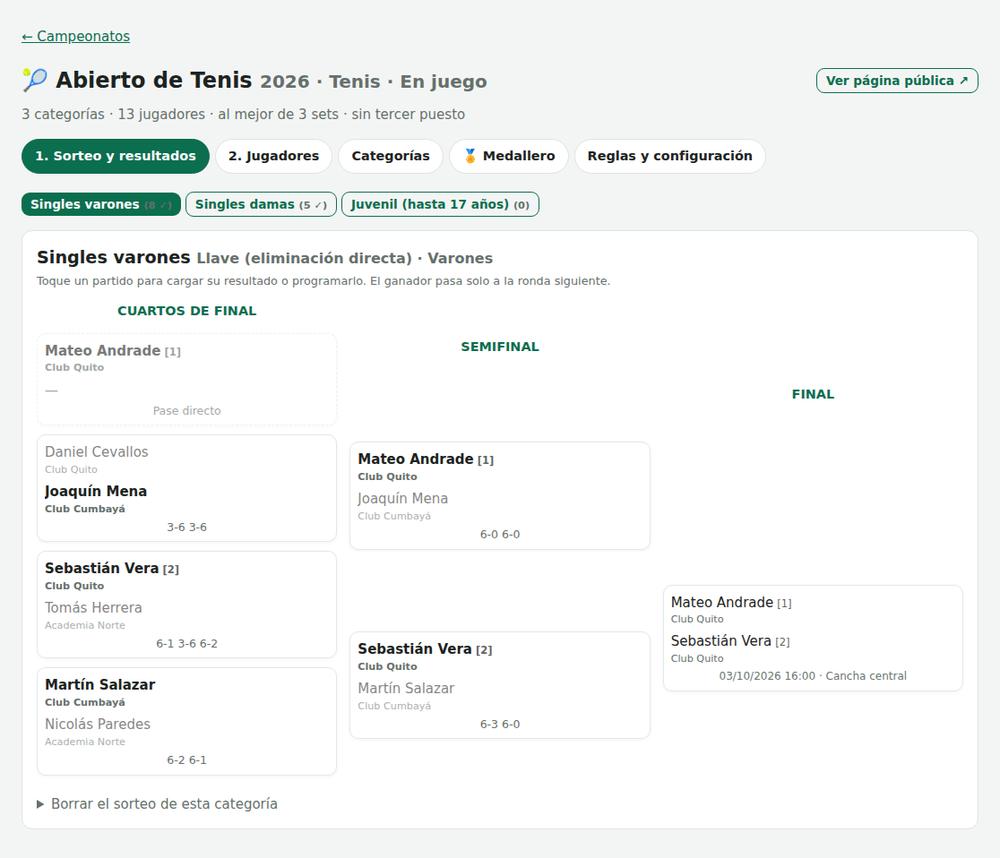
Task: Open quarterfinal Daniel Cevallos vs Joaquín Mena
Action: (x=187, y=488)
